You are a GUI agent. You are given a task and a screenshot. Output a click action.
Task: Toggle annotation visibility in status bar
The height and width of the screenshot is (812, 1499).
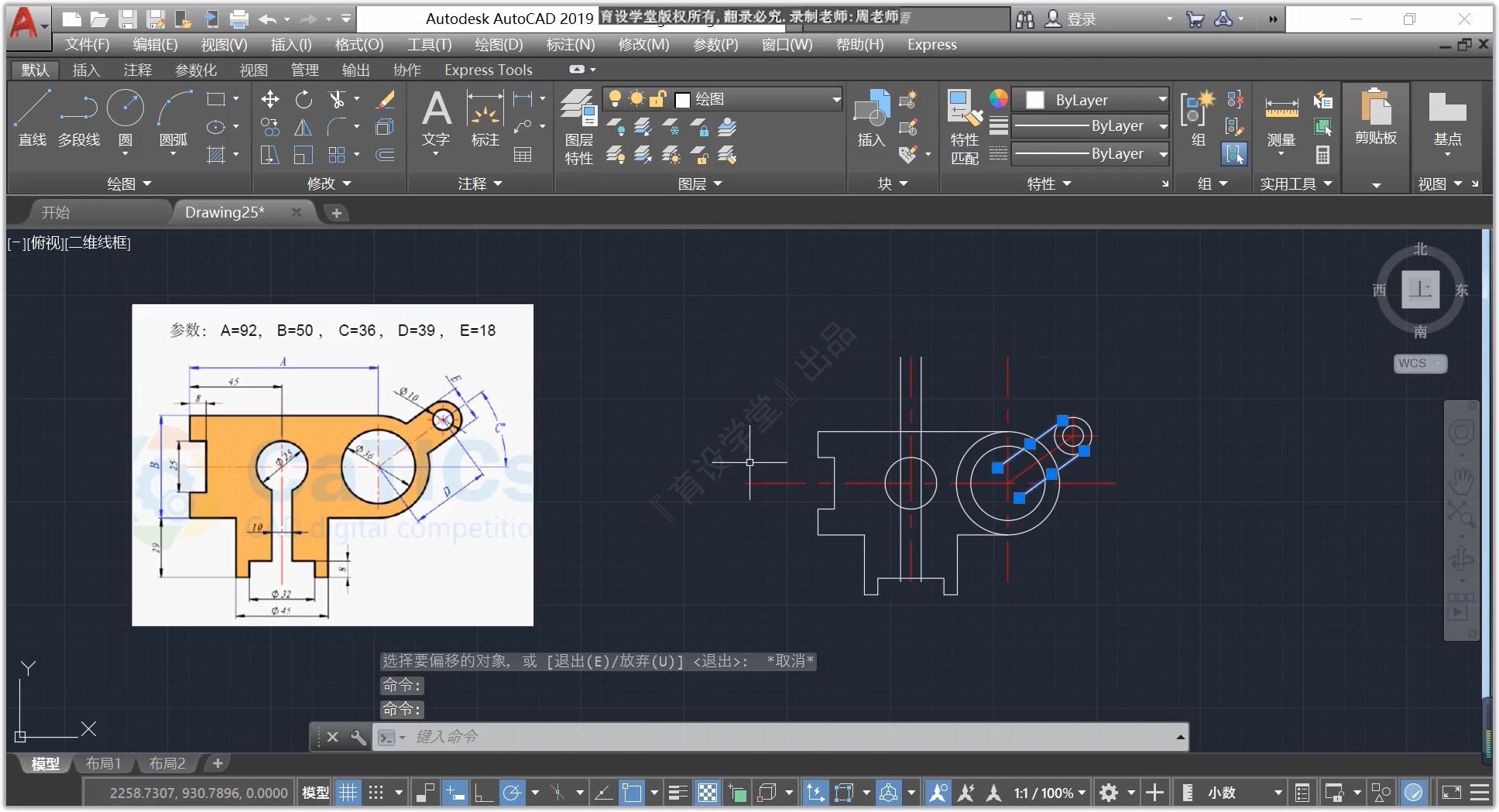(x=938, y=793)
